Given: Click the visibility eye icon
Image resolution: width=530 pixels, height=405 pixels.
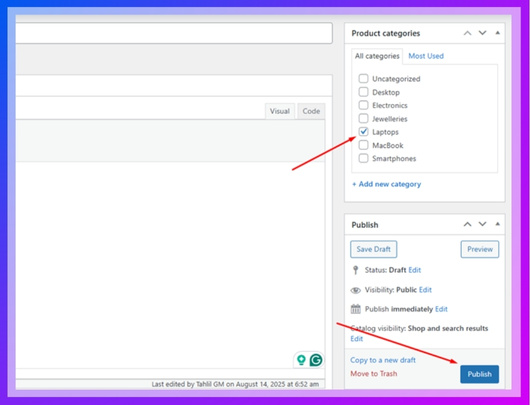Looking at the screenshot, I should tap(356, 290).
